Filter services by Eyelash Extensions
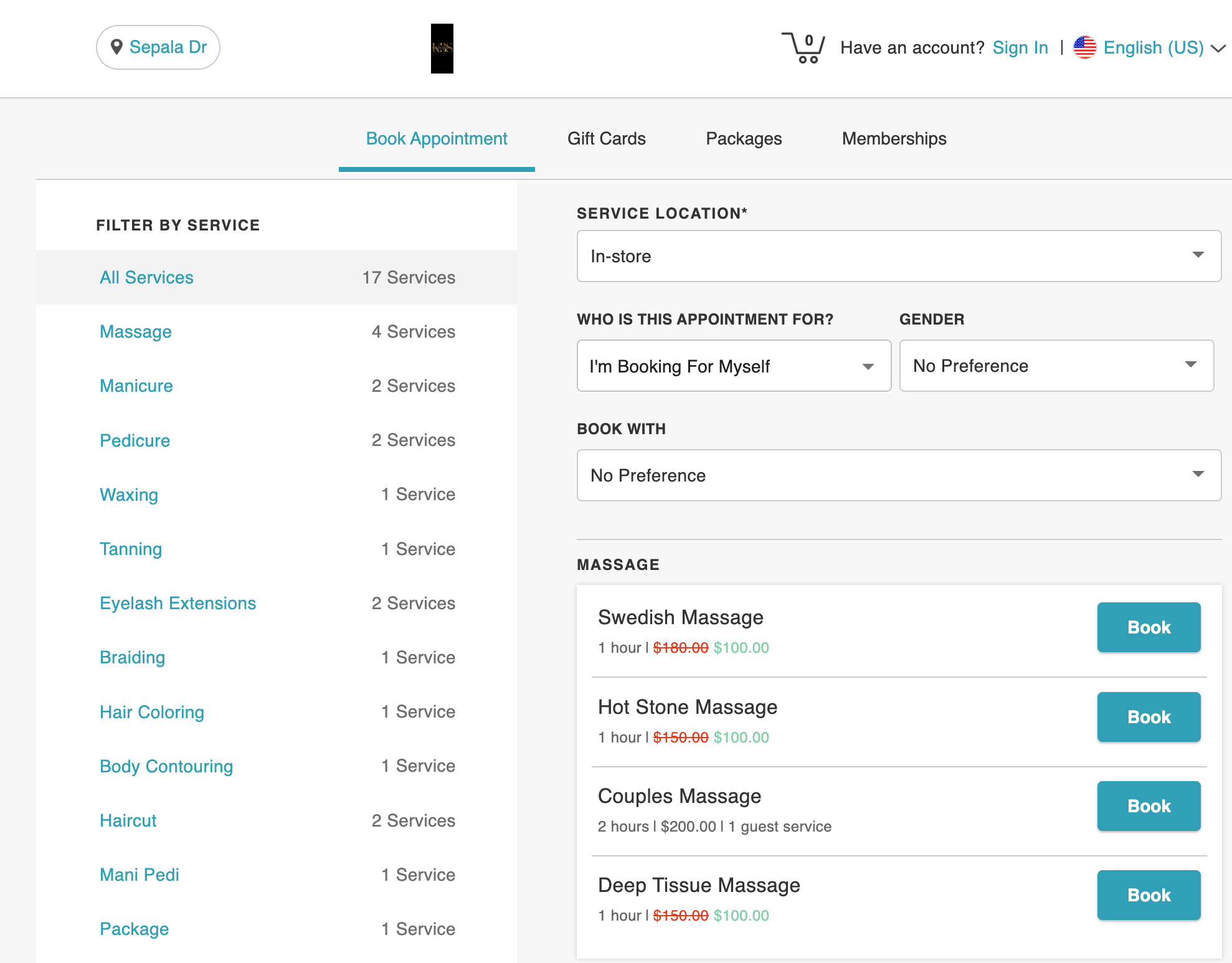 click(x=178, y=603)
